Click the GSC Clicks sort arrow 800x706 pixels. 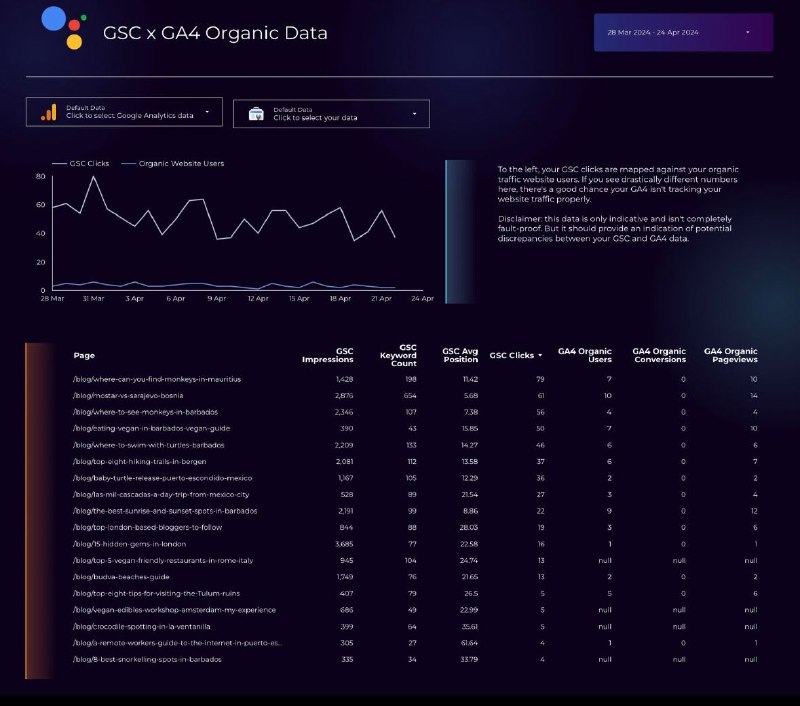point(540,356)
